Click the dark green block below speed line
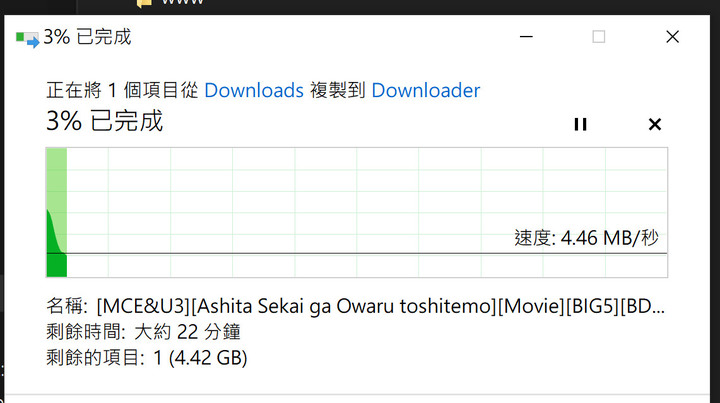Screen dimensions: 720x403 (x=57, y=265)
